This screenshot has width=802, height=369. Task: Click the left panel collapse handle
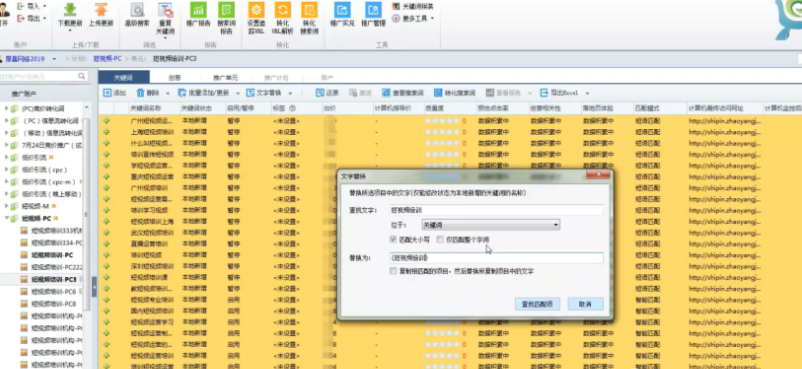(94, 287)
